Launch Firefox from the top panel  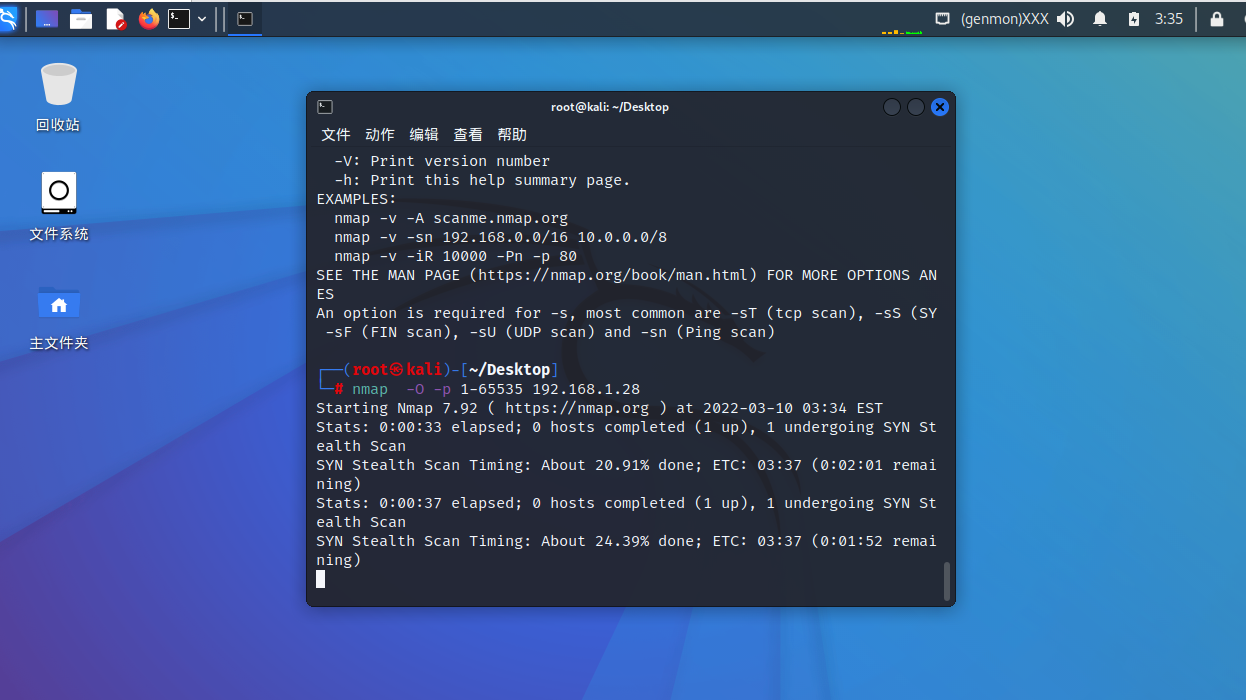[149, 19]
